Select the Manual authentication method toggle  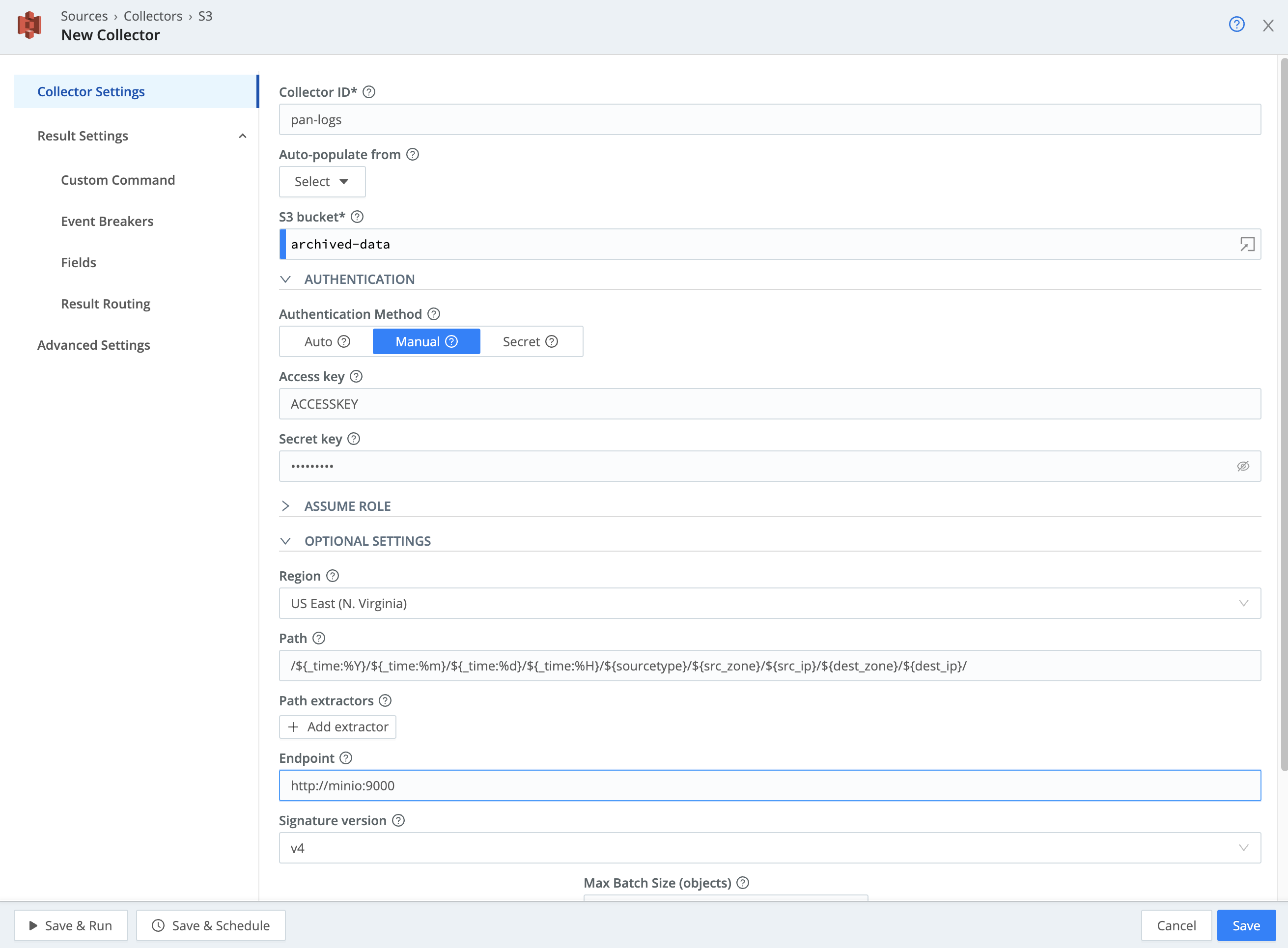(426, 341)
